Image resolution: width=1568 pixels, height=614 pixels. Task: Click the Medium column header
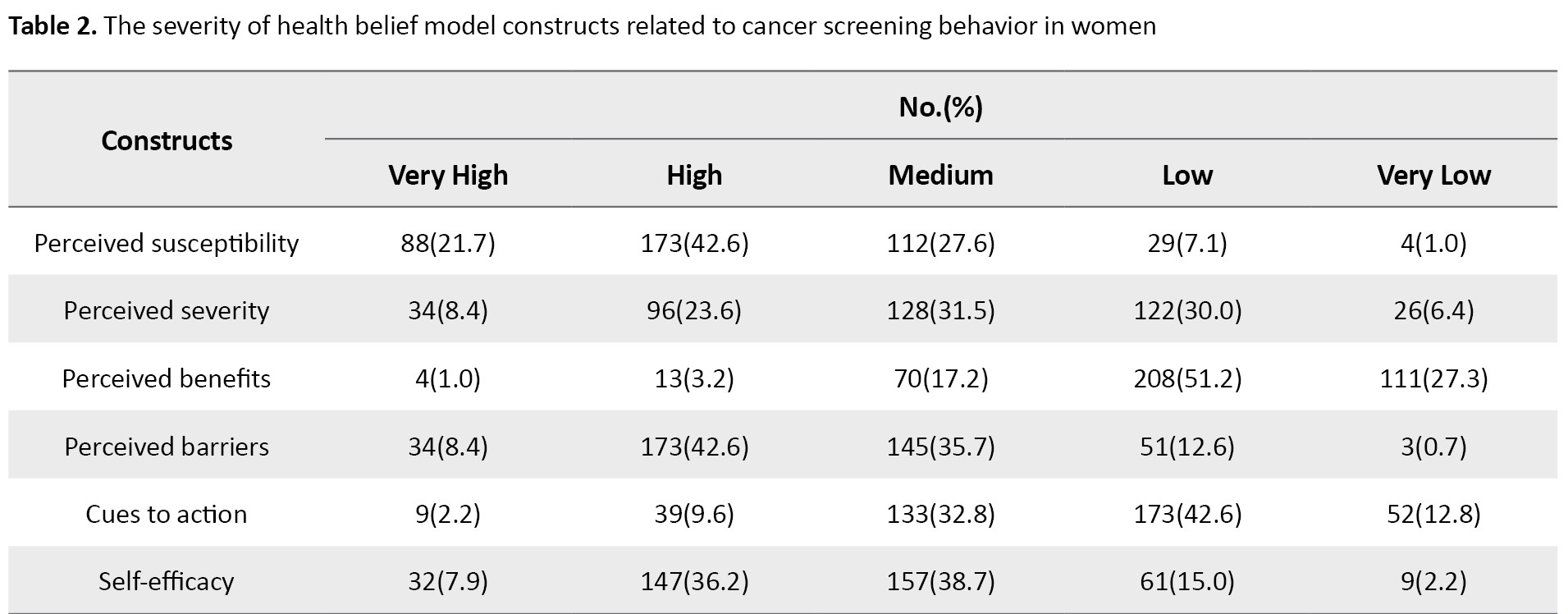(x=940, y=175)
